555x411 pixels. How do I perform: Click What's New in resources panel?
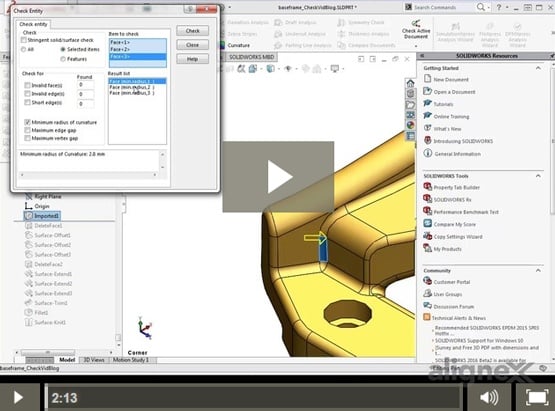442,129
